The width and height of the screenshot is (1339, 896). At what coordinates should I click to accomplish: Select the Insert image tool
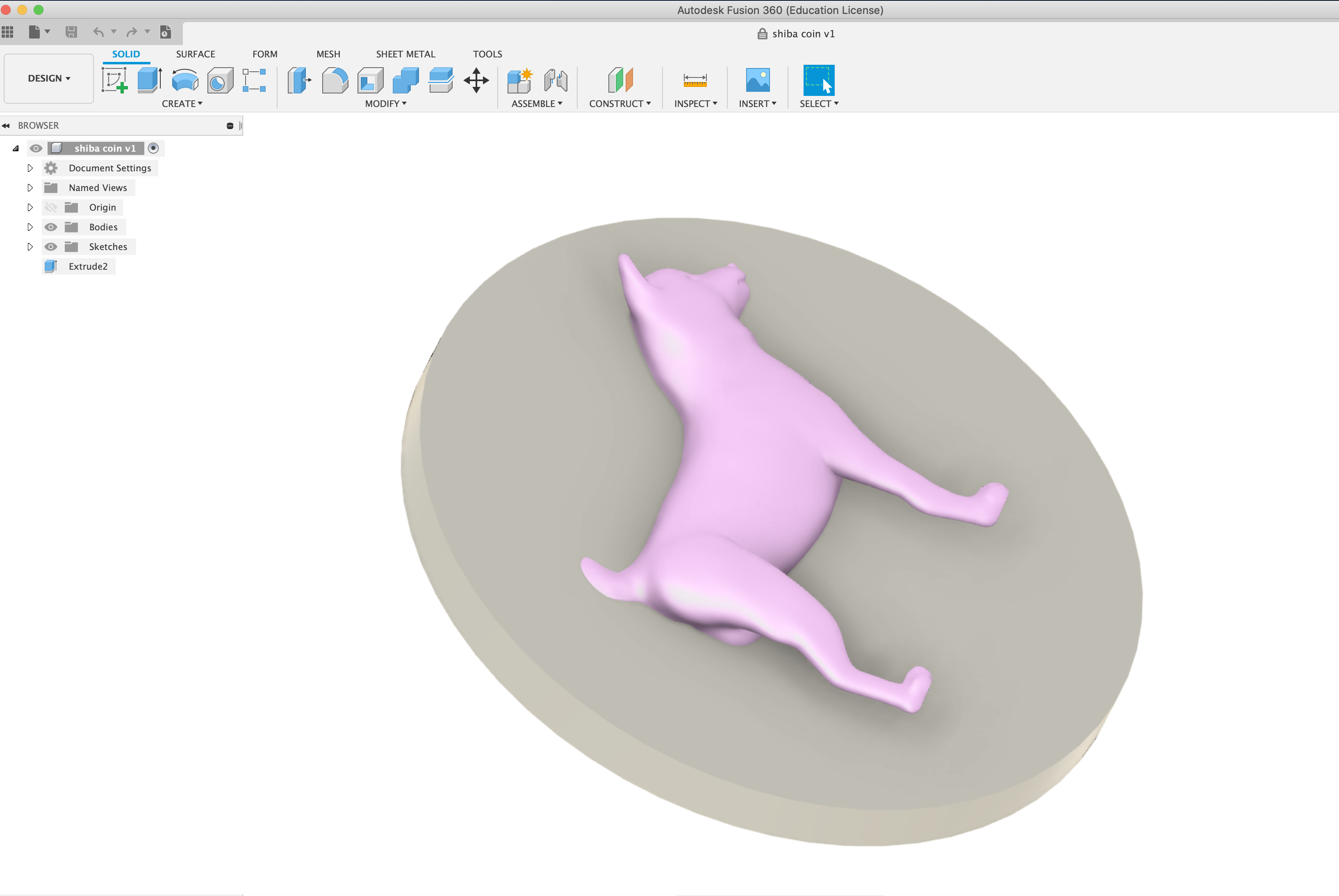coord(758,80)
